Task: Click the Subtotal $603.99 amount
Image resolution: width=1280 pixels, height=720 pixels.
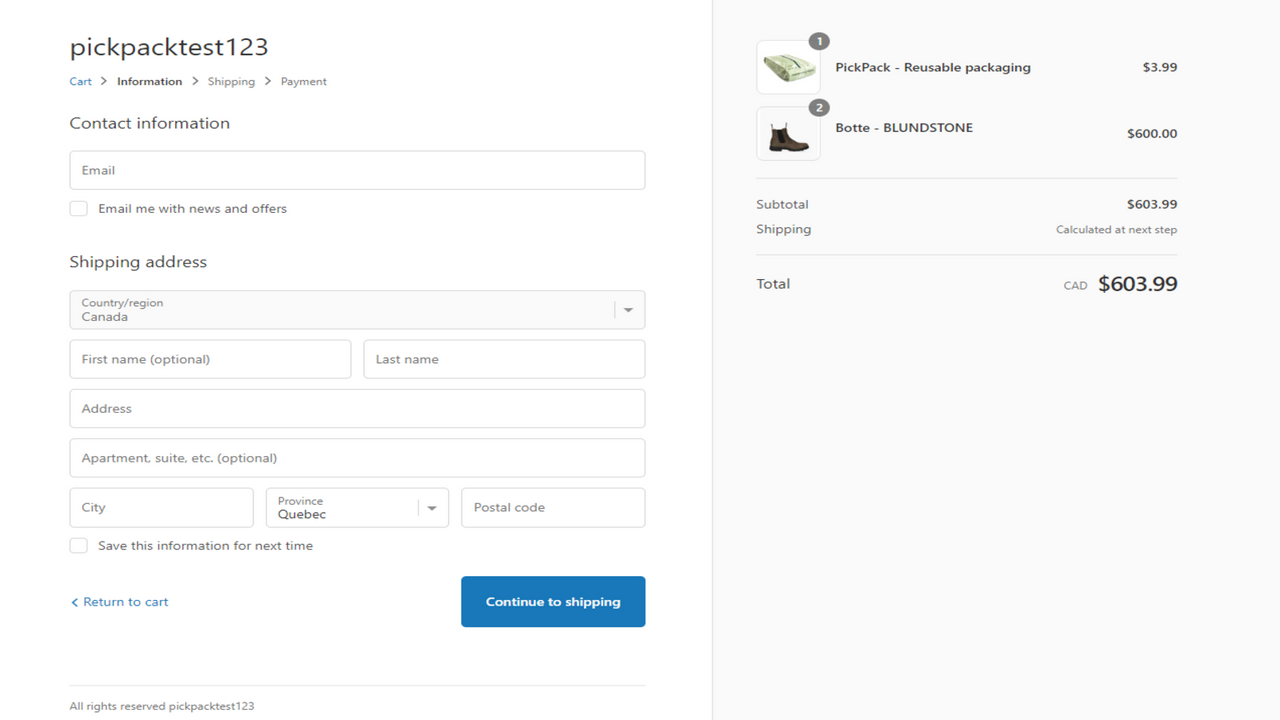Action: click(x=1152, y=204)
